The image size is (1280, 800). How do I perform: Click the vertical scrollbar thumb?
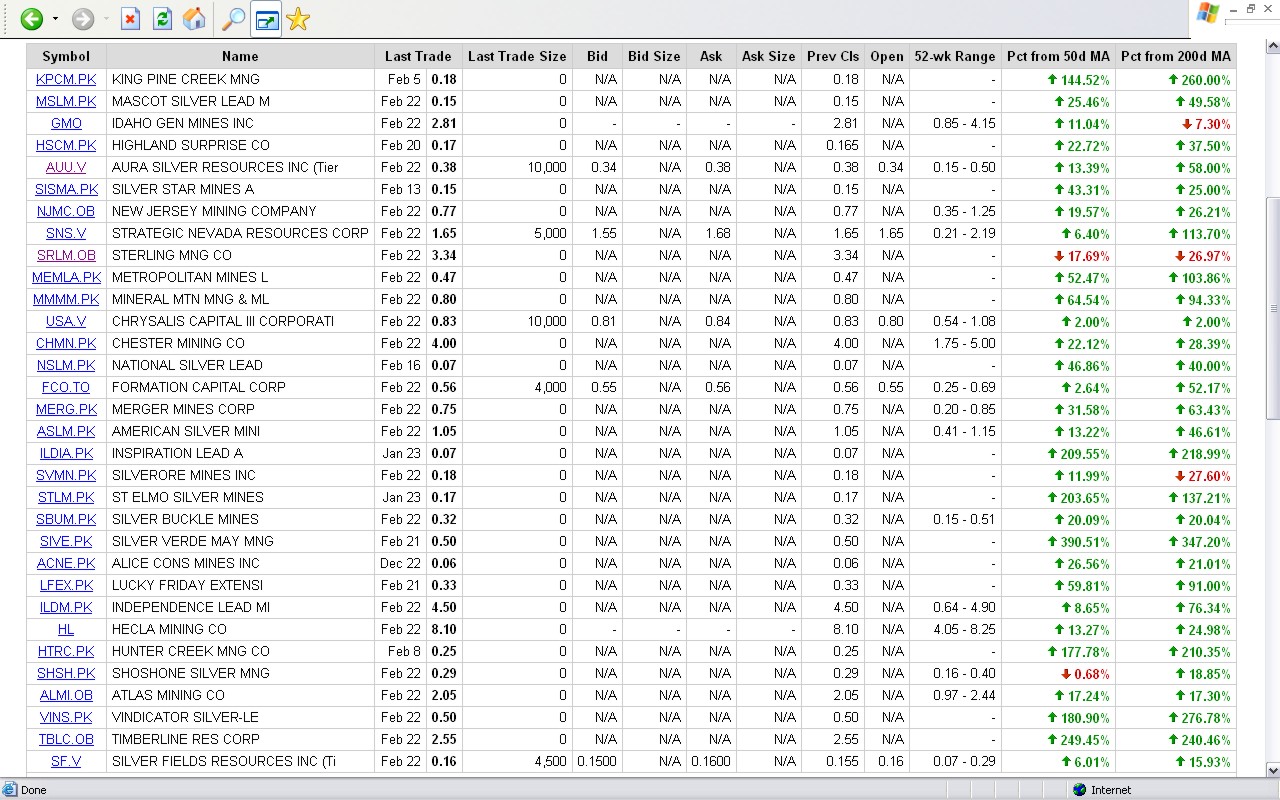click(1272, 308)
